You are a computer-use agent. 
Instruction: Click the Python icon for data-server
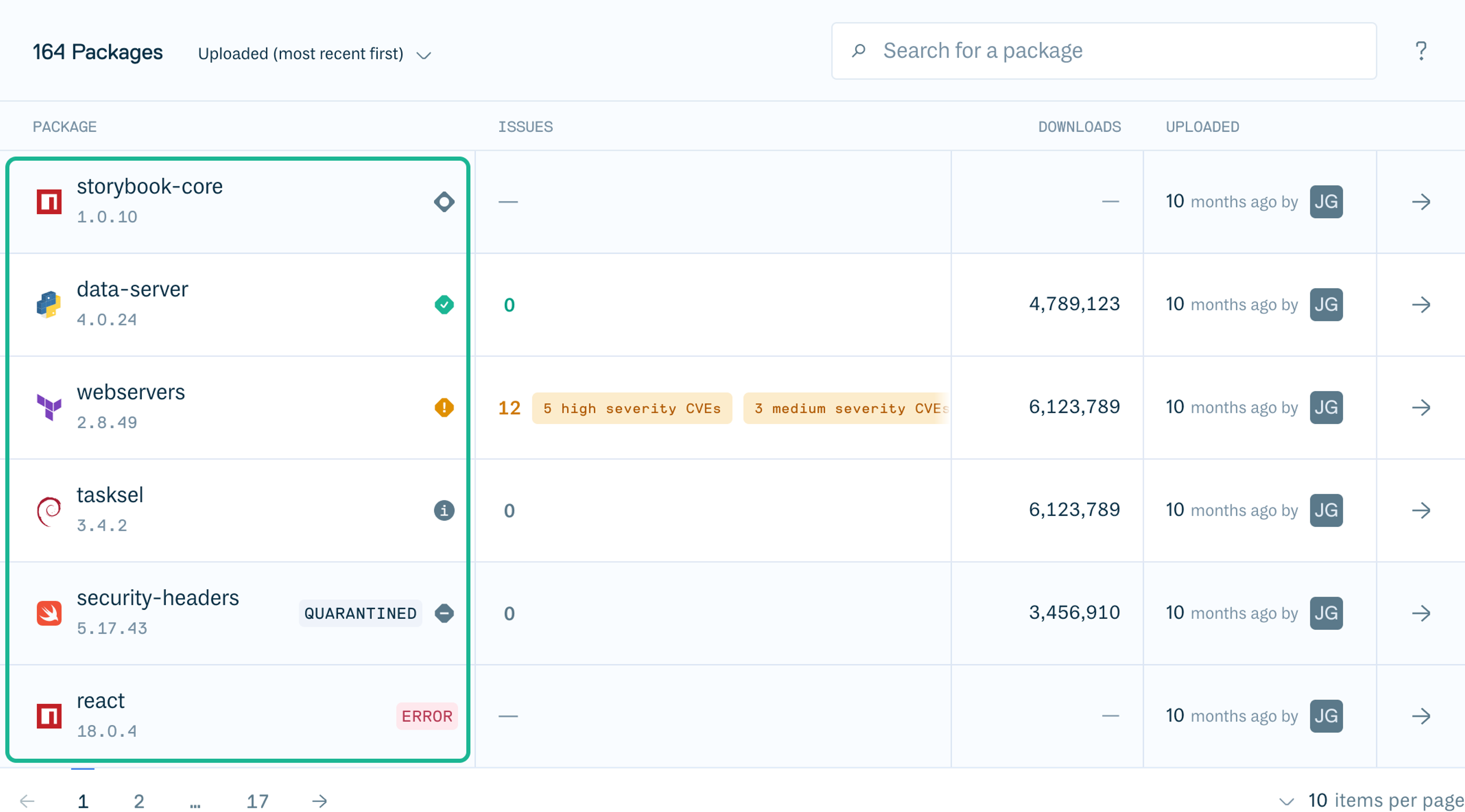49,305
